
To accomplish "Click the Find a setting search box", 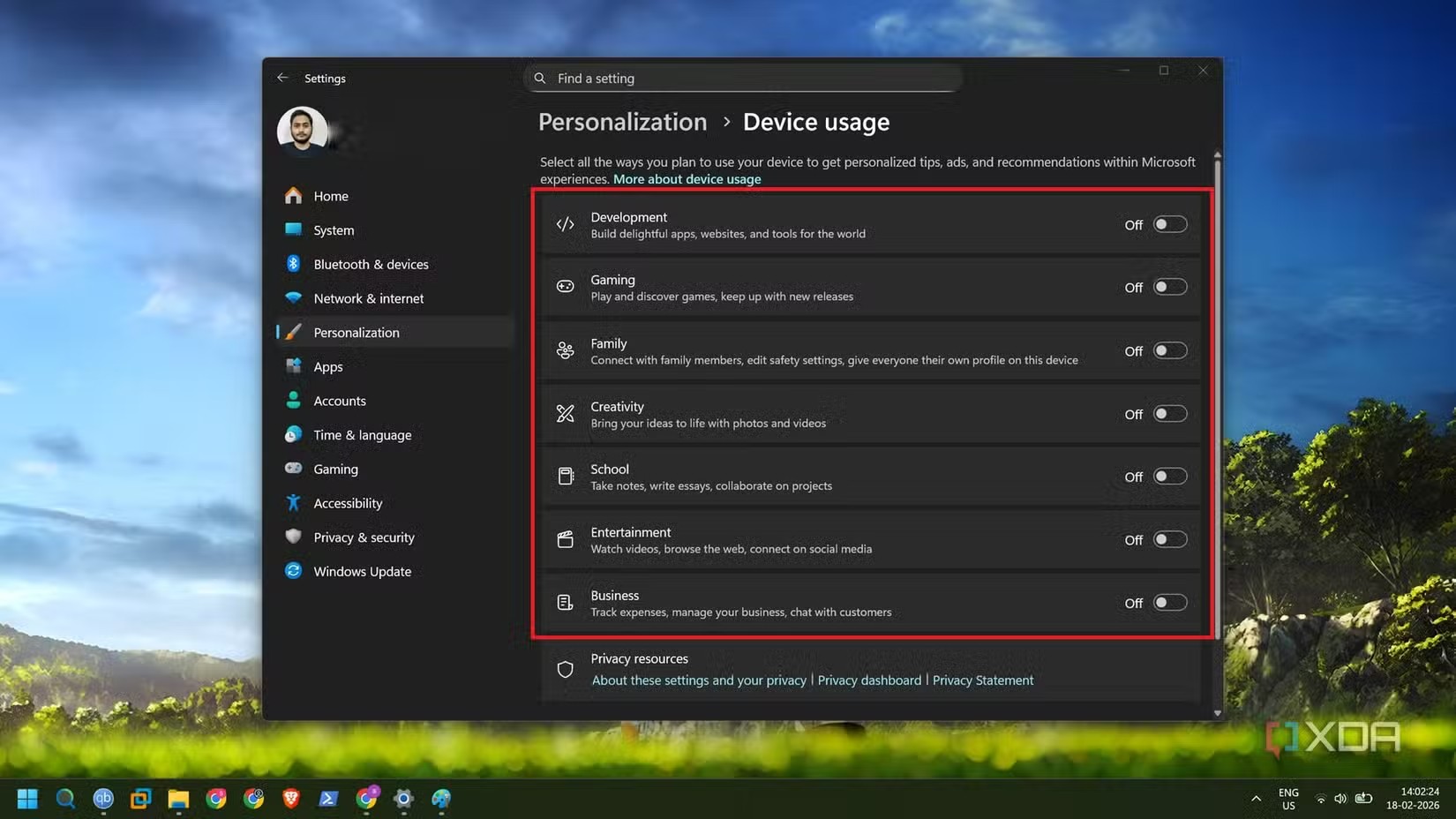I will 750,79.
